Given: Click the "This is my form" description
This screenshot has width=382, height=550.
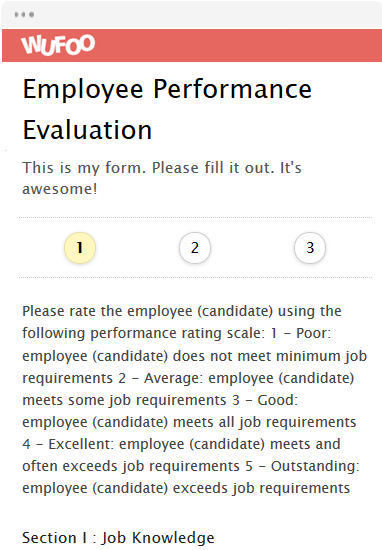Looking at the screenshot, I should click(x=162, y=178).
